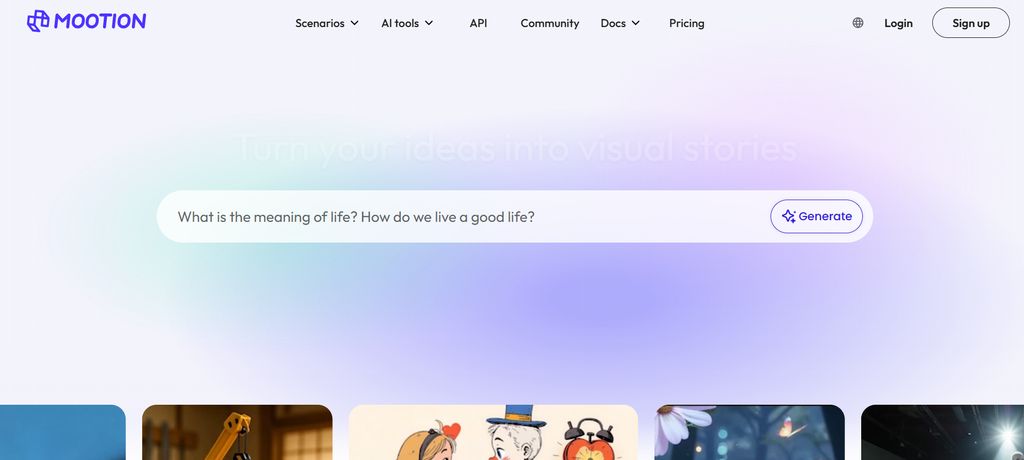Click the Login link
This screenshot has height=460, width=1024.
898,23
